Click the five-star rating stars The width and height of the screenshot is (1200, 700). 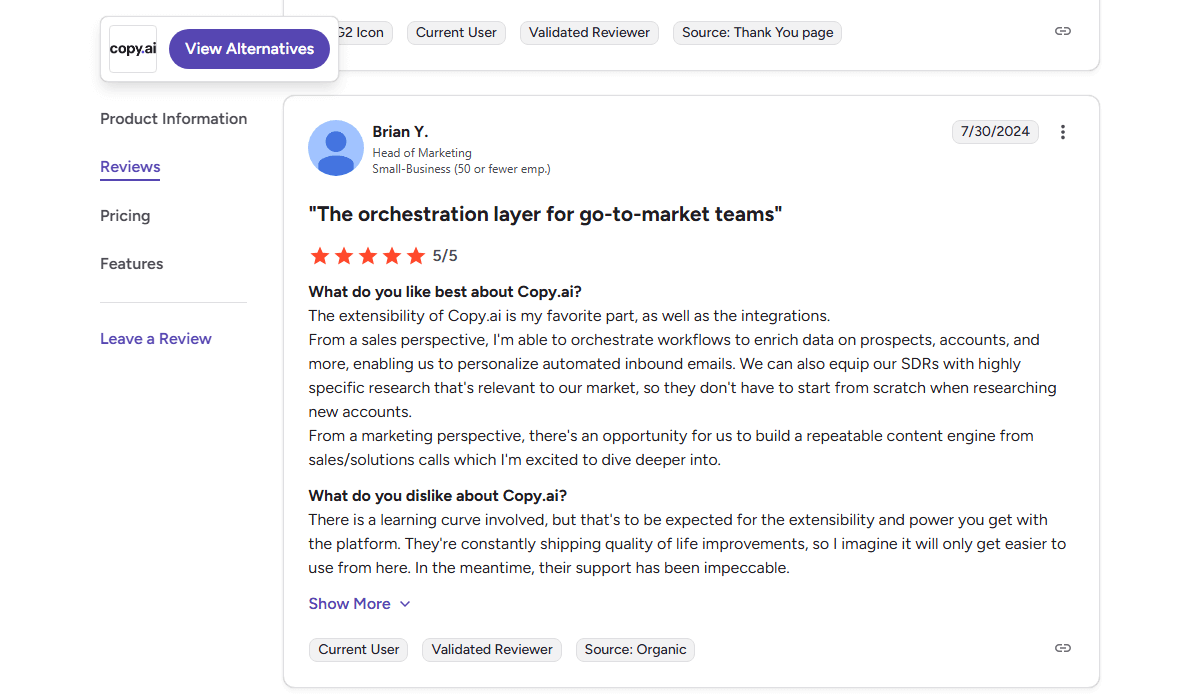[x=368, y=256]
